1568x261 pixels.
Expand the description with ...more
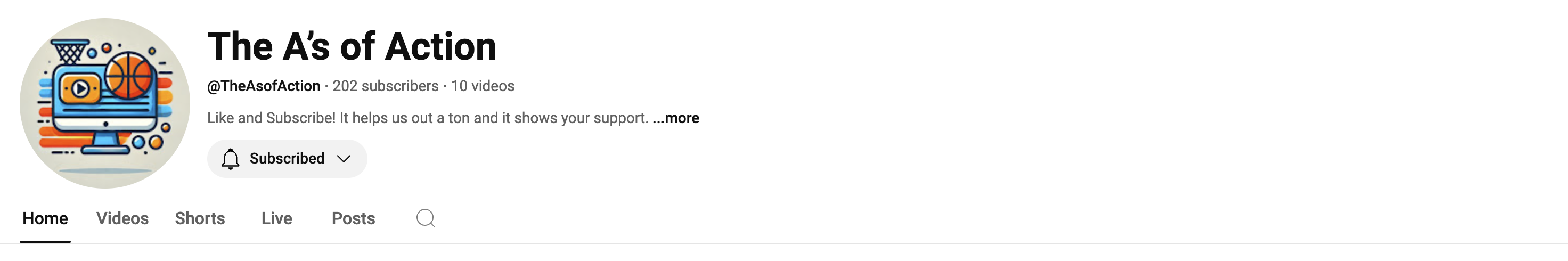tap(676, 118)
